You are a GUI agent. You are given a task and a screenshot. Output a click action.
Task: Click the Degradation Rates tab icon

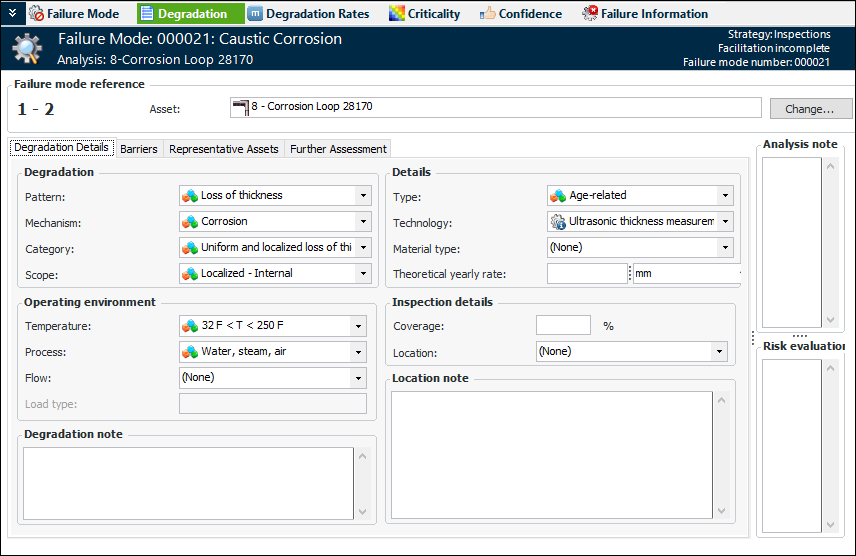coord(255,14)
